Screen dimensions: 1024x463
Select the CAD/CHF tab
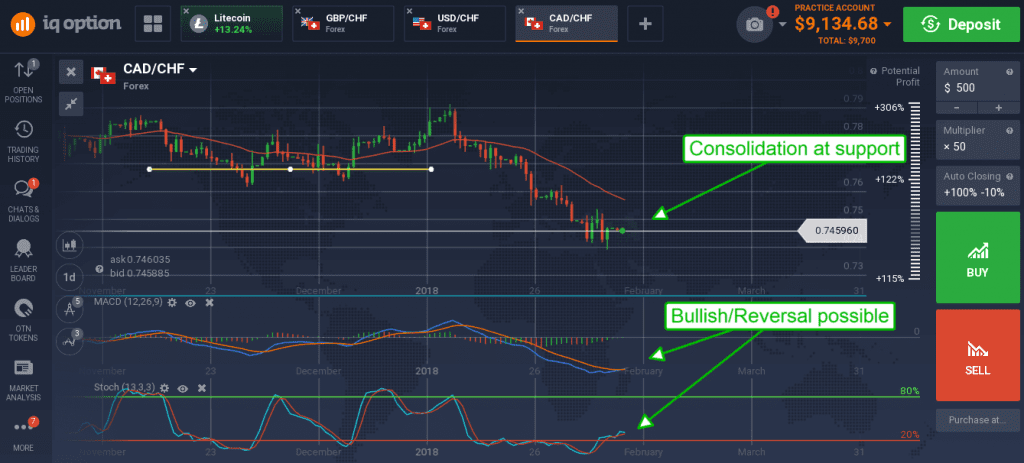(x=566, y=24)
